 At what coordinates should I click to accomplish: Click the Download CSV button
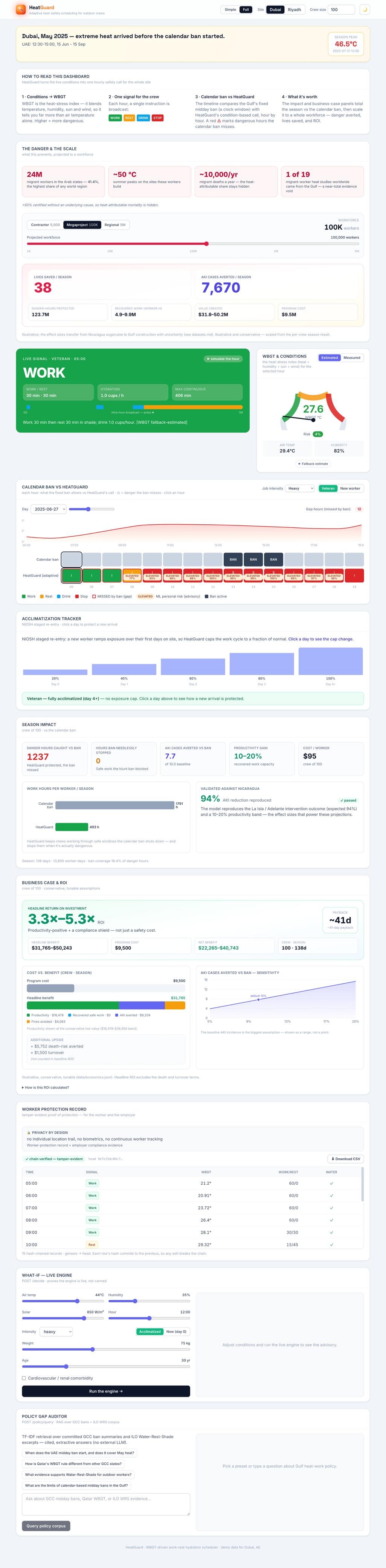point(345,1159)
